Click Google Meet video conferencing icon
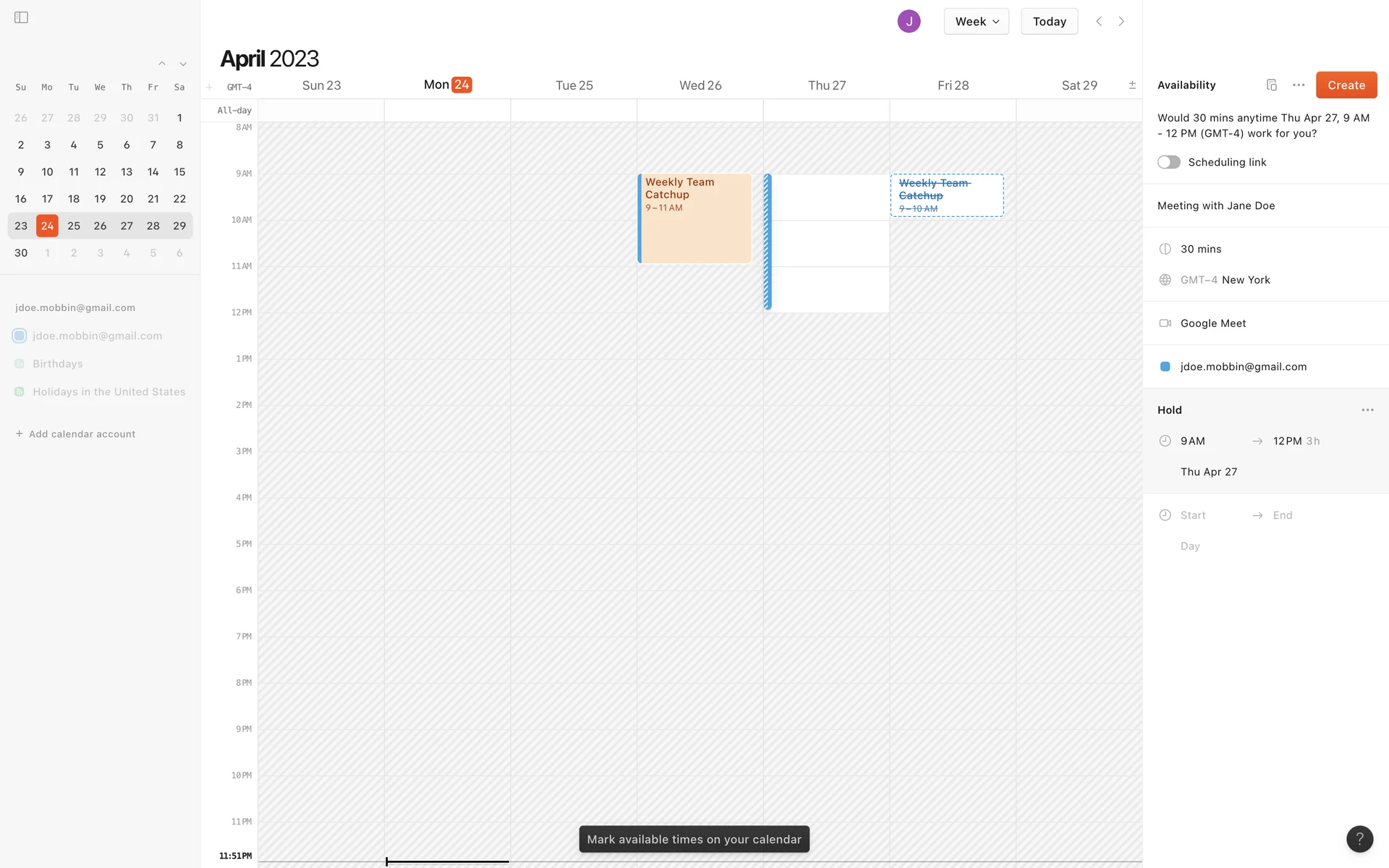This screenshot has height=868, width=1389. click(1165, 323)
